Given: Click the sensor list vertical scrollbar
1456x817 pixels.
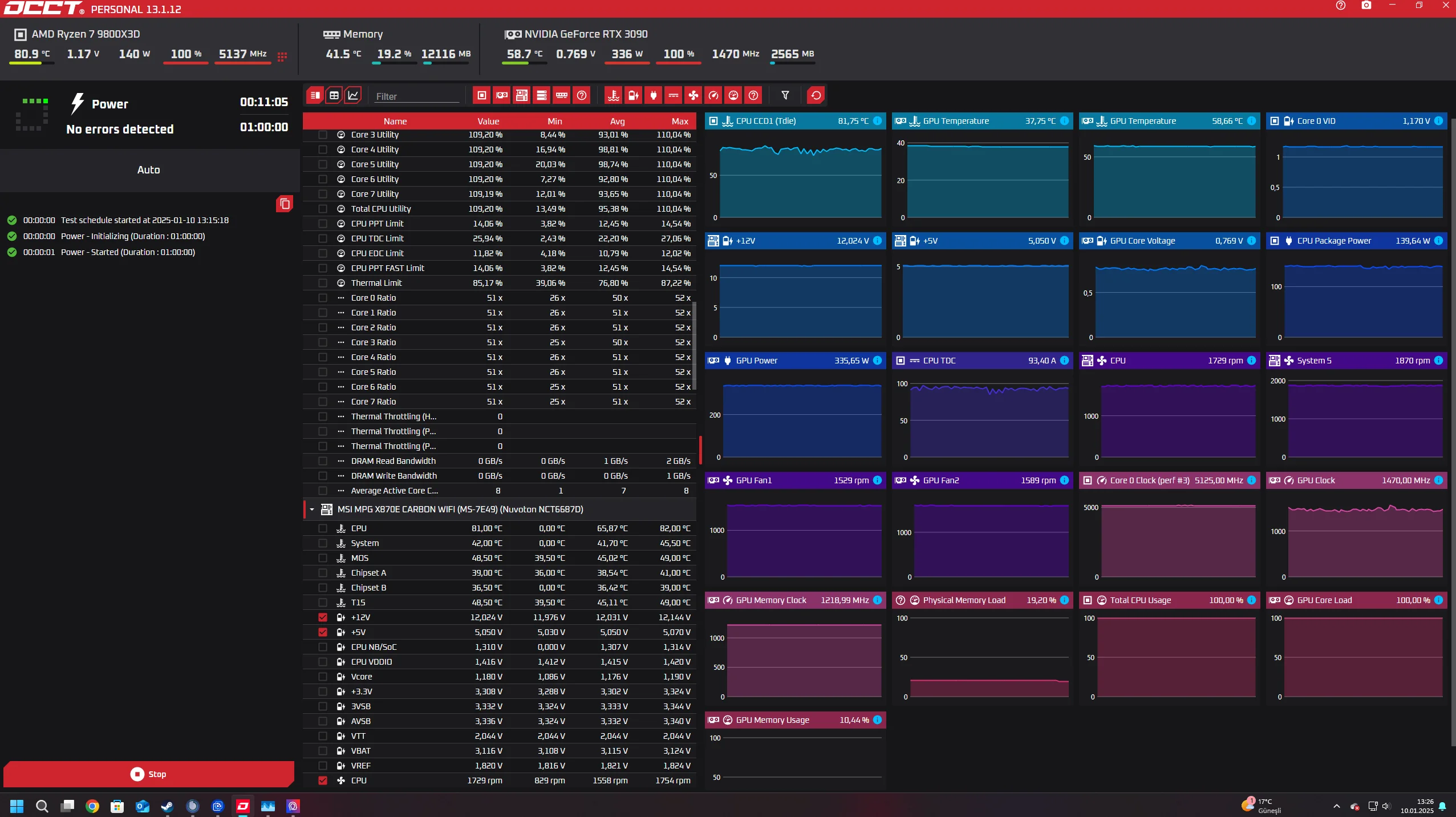Looking at the screenshot, I should [x=695, y=346].
